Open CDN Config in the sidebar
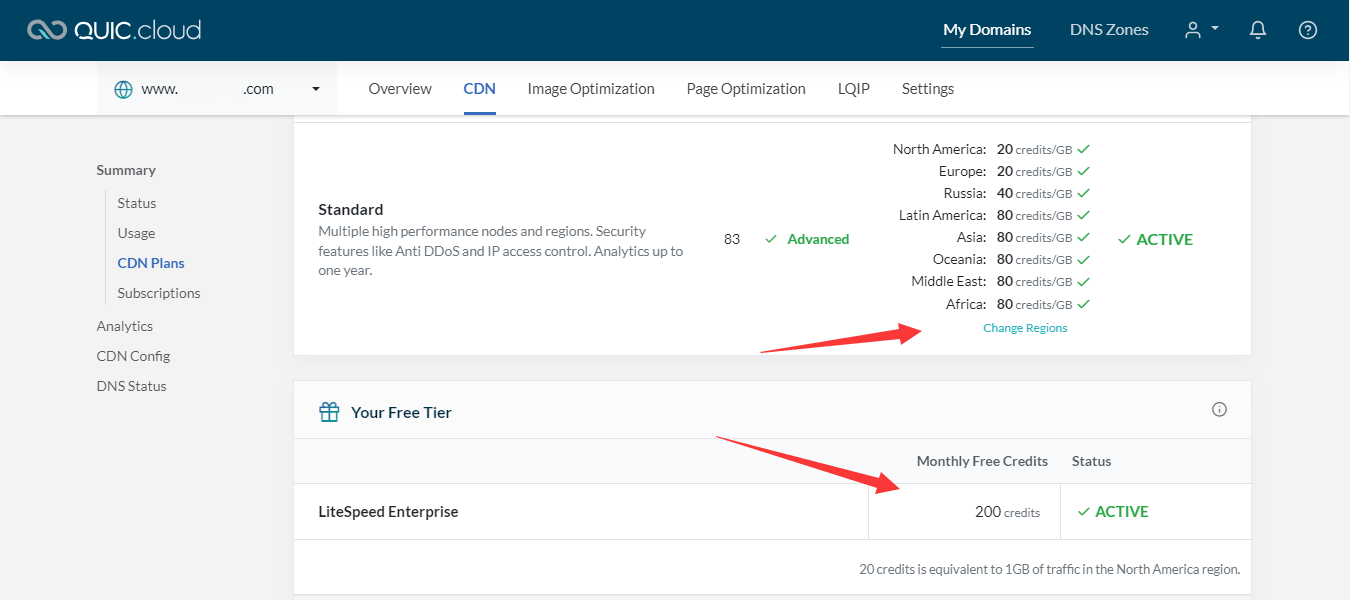Image resolution: width=1350 pixels, height=600 pixels. (133, 356)
